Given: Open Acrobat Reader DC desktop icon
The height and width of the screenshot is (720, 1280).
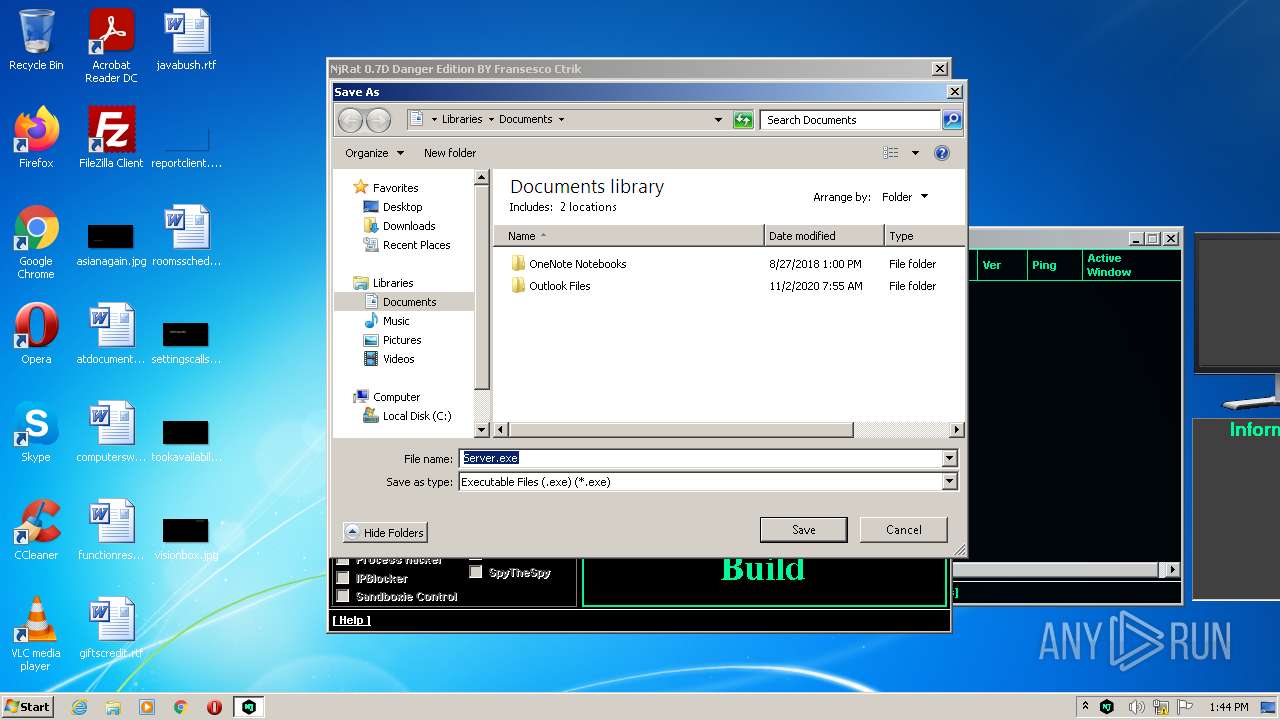Looking at the screenshot, I should coord(111,45).
